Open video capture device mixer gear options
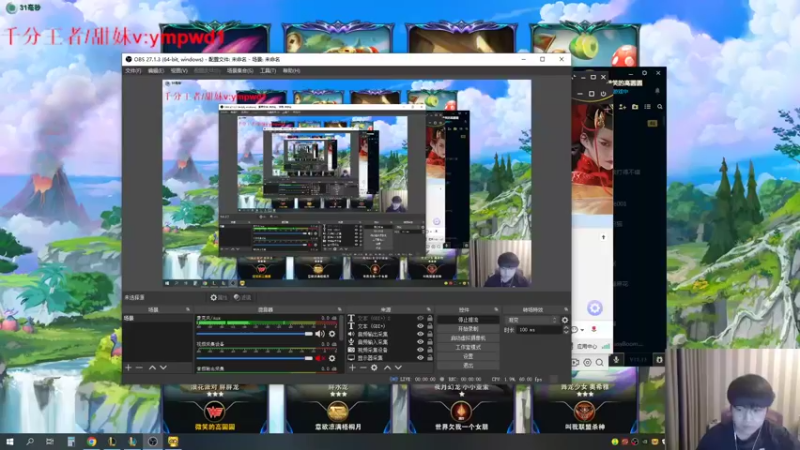This screenshot has height=450, width=800. (332, 358)
